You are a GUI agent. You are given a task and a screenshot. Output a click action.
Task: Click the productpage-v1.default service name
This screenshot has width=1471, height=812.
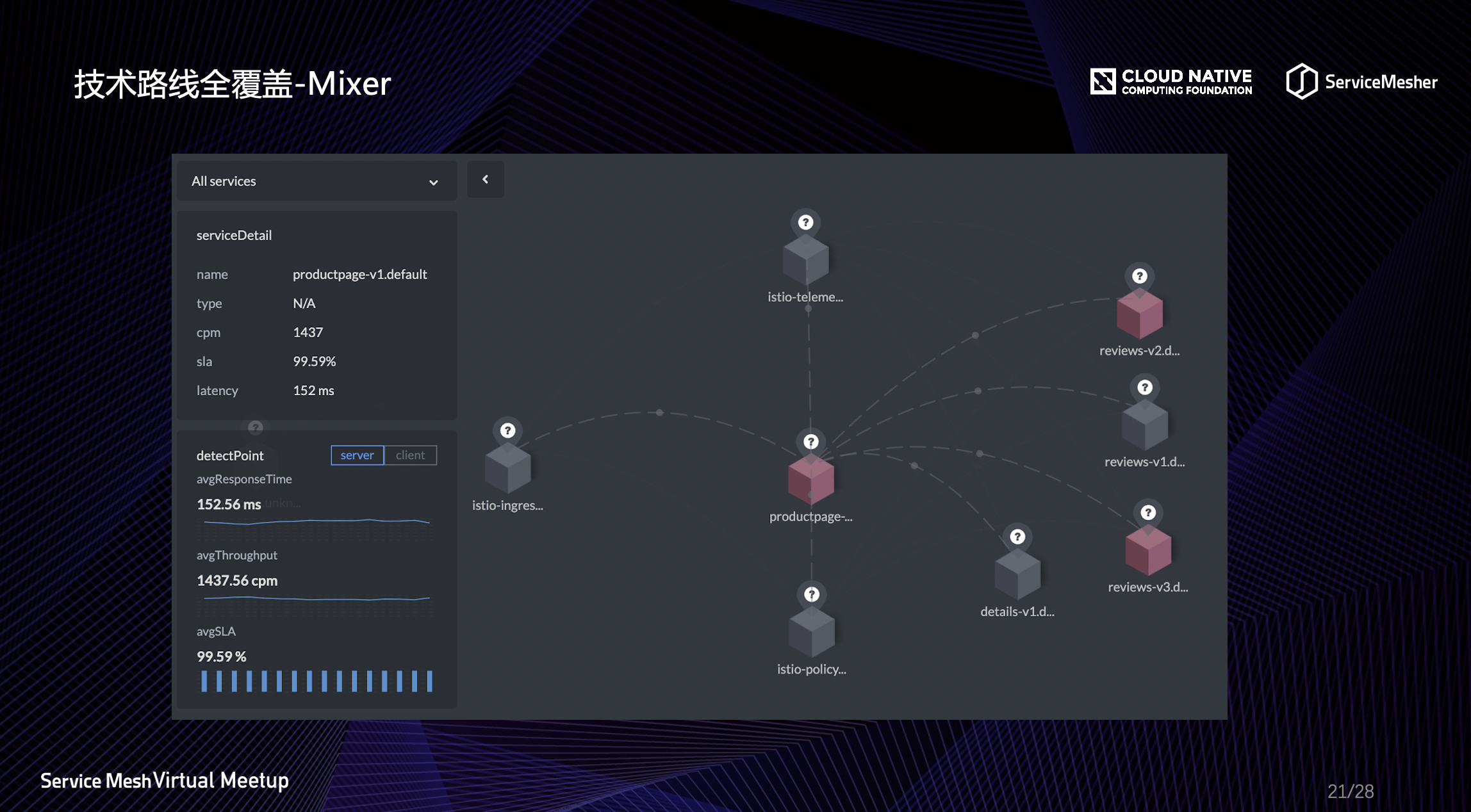[x=359, y=274]
